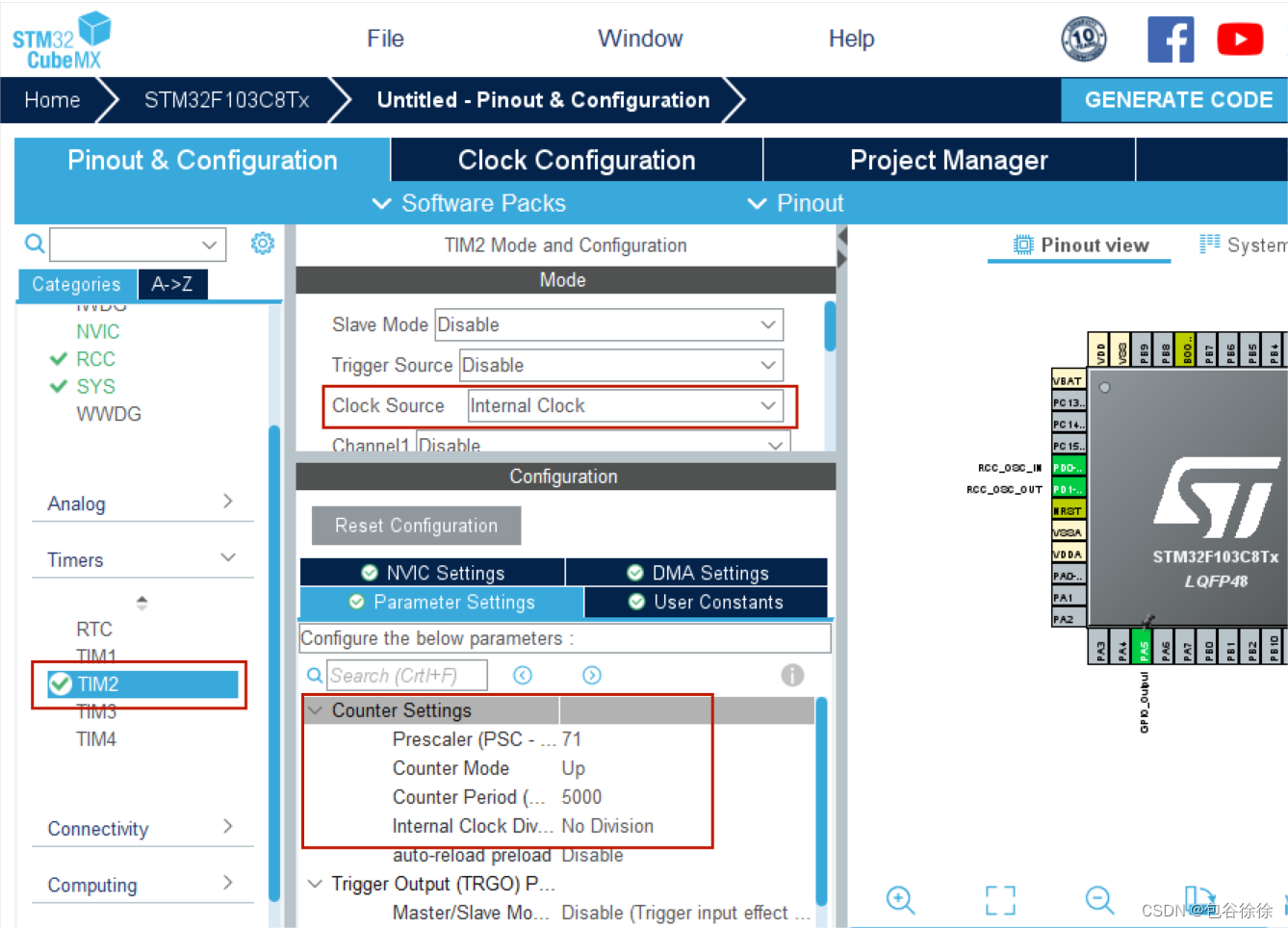1288x928 pixels.
Task: Click the PD1 RCC_OSC_OUT pin
Action: (x=1068, y=489)
